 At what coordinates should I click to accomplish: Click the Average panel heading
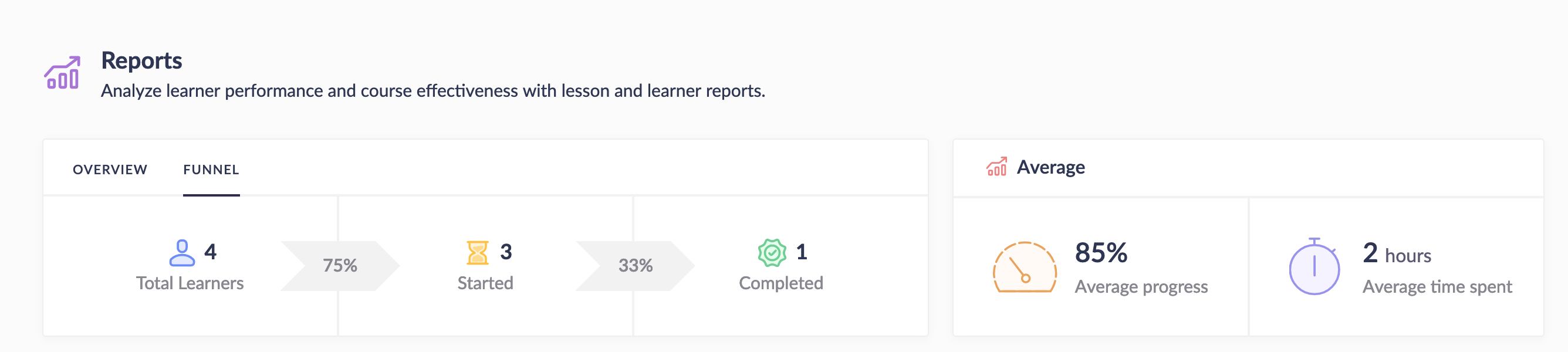tap(1050, 167)
